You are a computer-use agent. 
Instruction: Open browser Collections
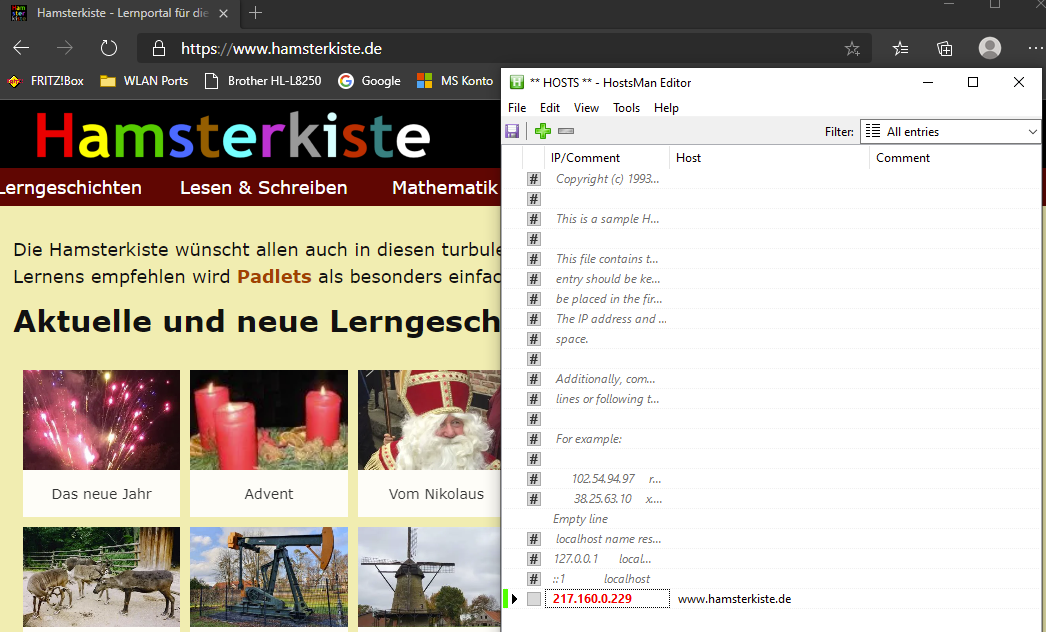point(945,49)
